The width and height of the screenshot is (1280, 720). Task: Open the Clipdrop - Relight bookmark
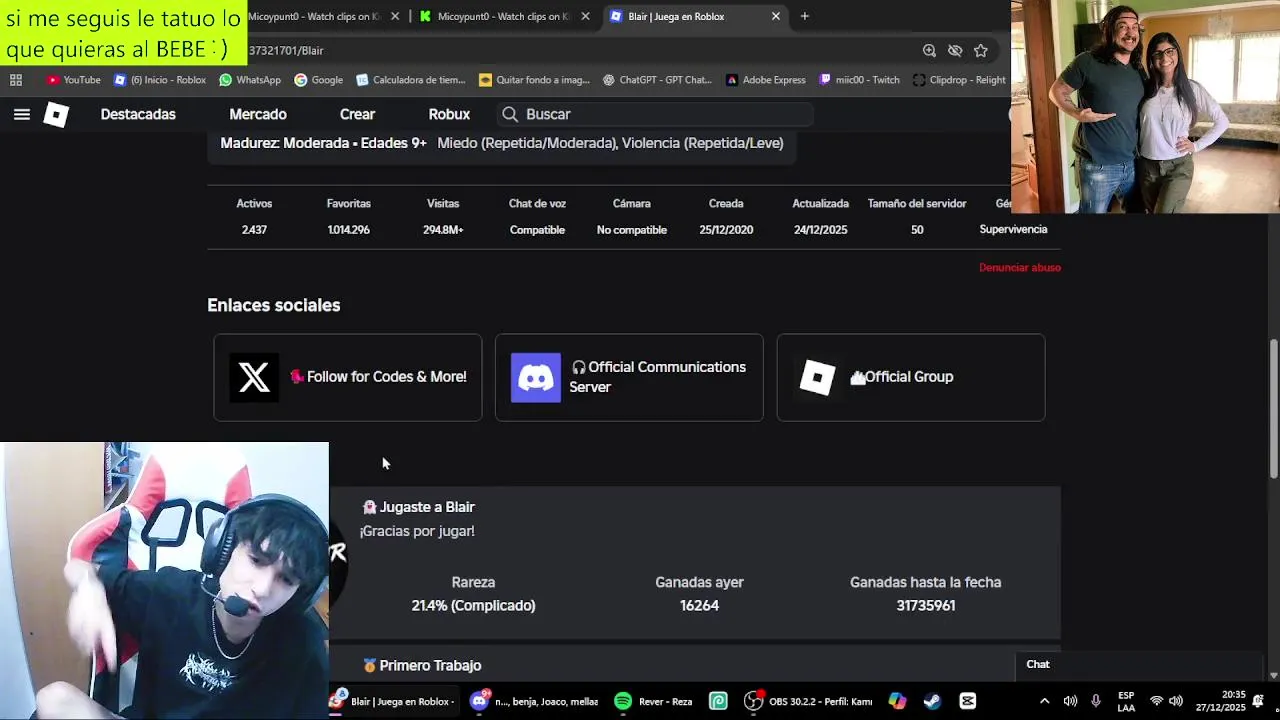(x=959, y=80)
